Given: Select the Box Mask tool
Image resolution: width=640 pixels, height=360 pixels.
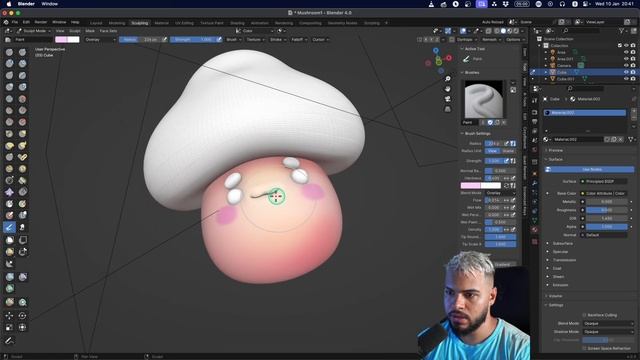Looking at the screenshot, I should point(9,240).
